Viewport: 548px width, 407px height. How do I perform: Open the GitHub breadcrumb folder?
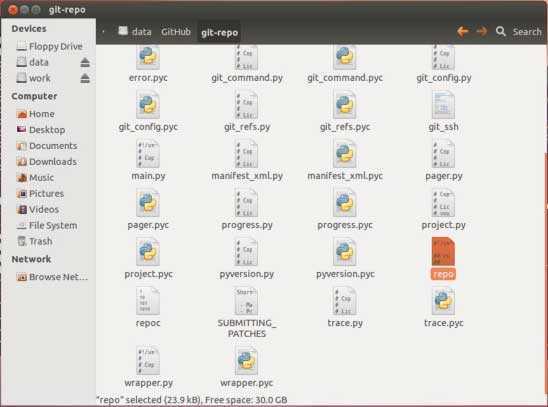[x=176, y=32]
